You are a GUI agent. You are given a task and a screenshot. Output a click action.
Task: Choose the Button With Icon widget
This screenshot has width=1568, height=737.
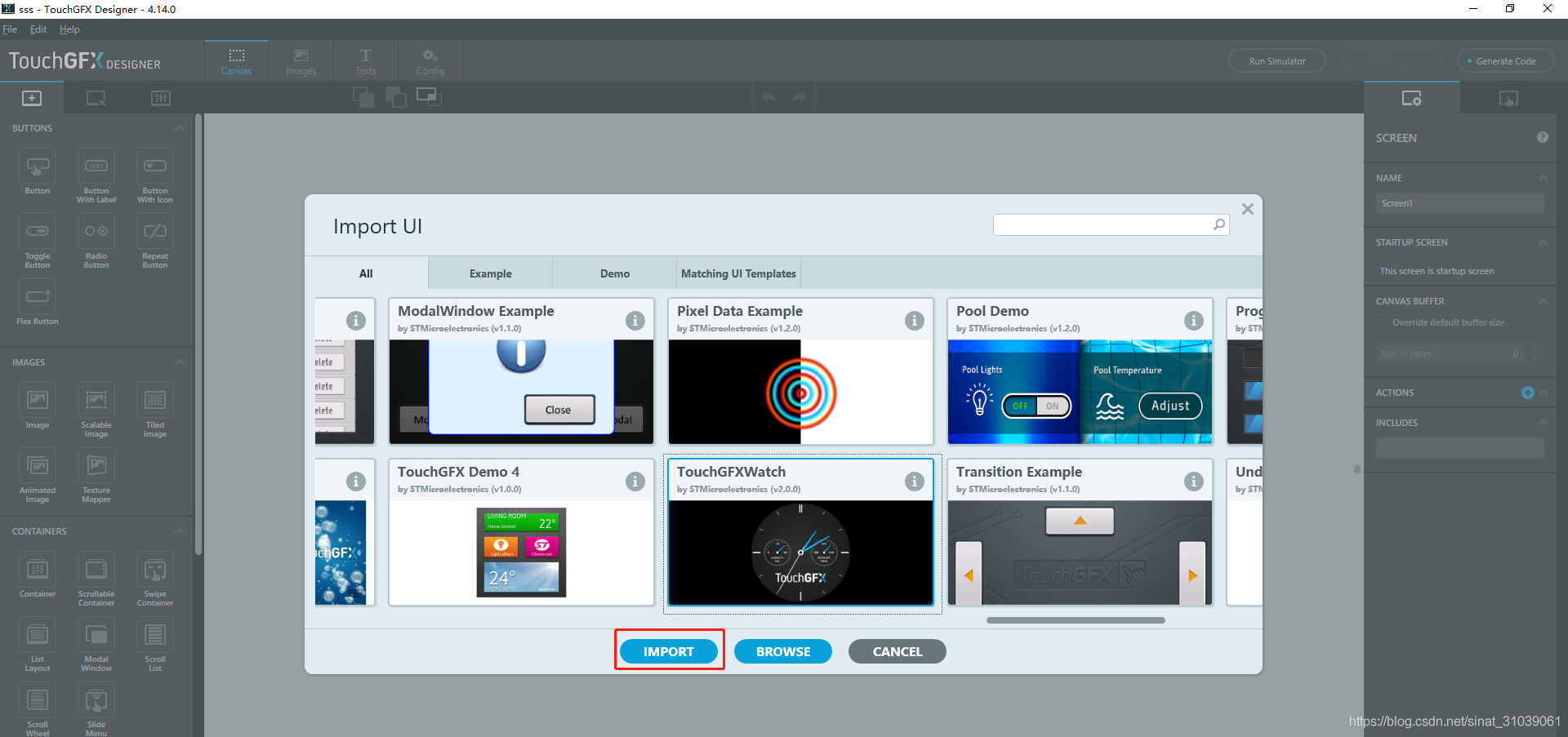point(155,166)
